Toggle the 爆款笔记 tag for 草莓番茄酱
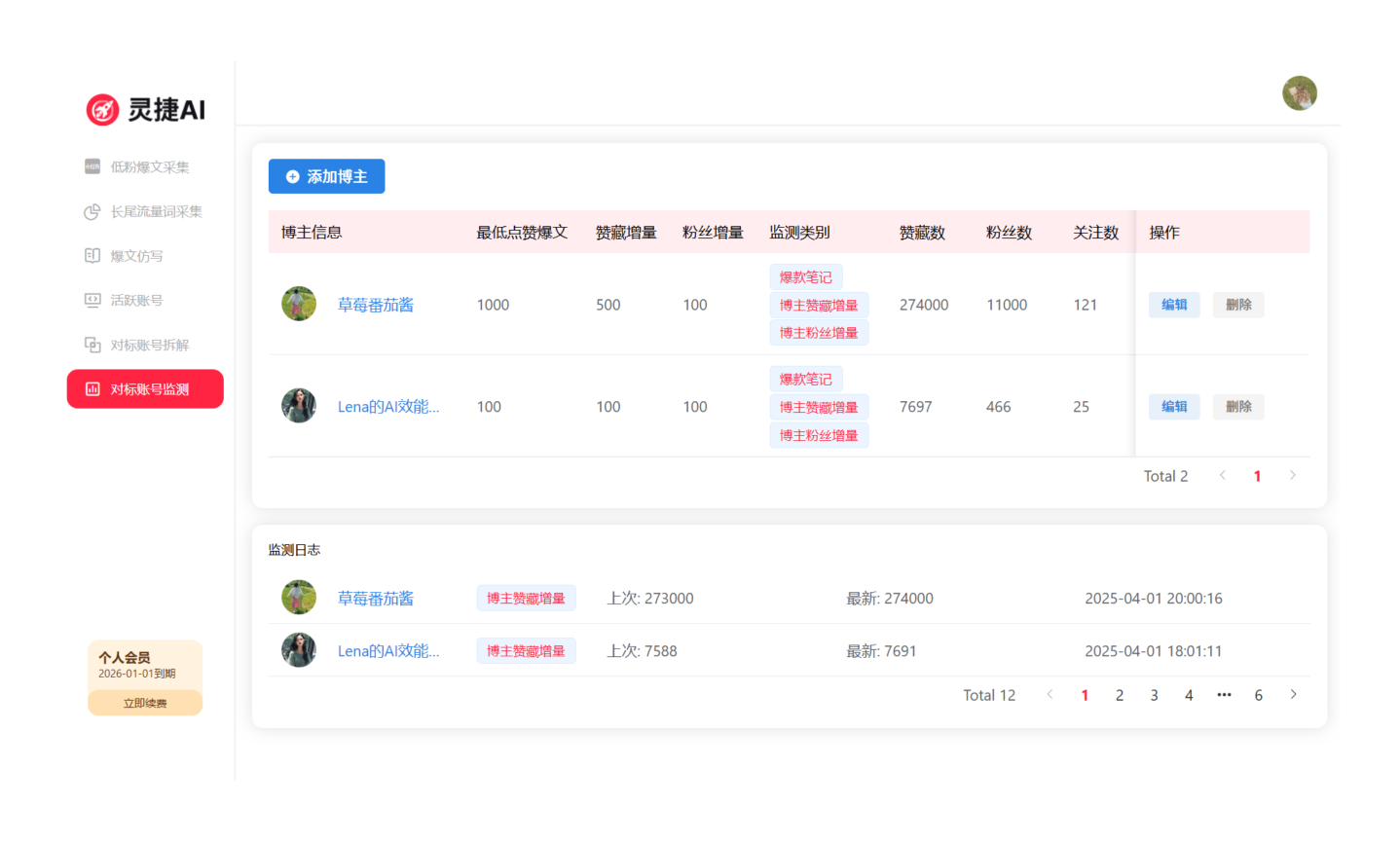The image size is (1400, 841). pos(805,276)
